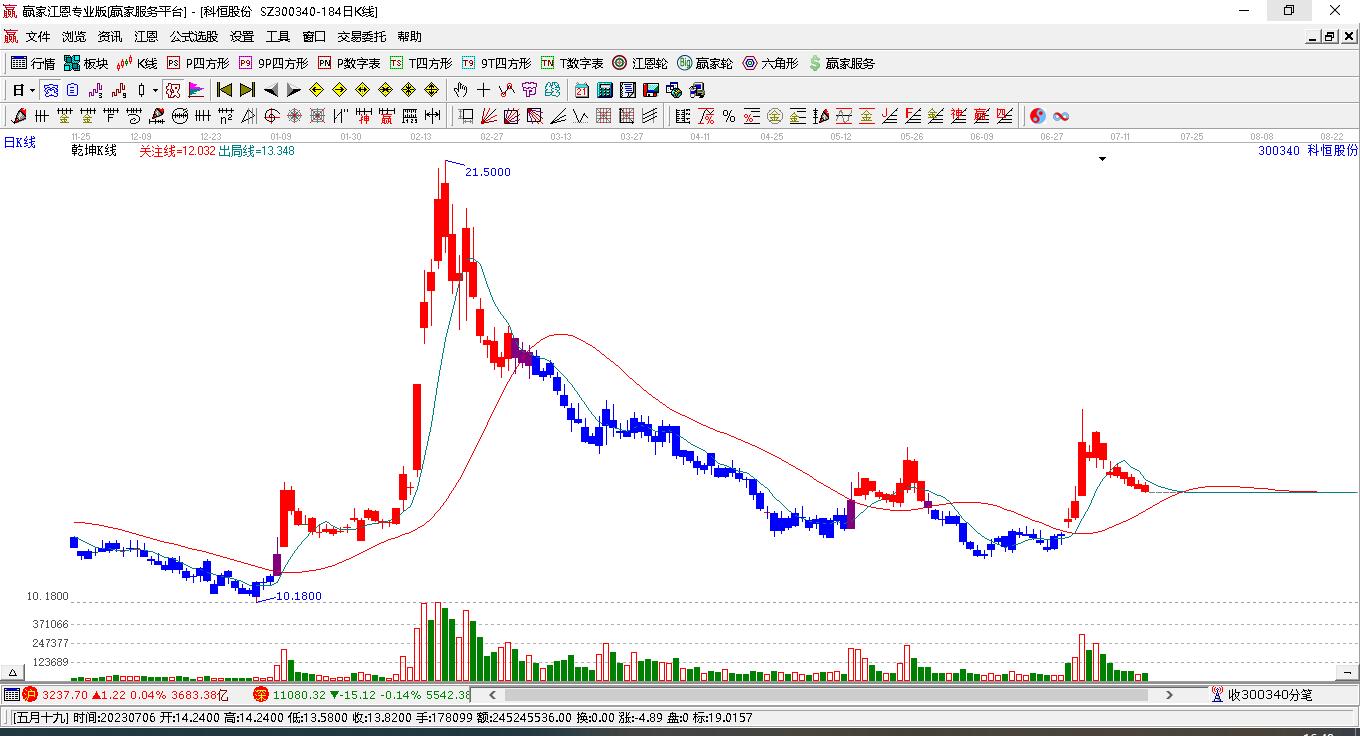Open the 资讯 menu

110,37
